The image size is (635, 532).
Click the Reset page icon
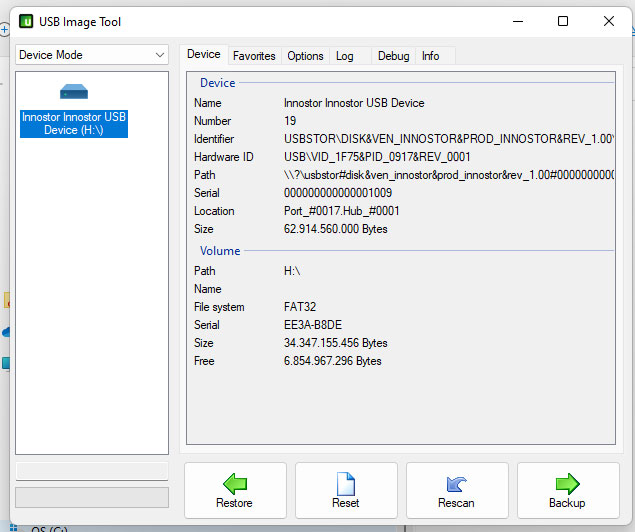[346, 483]
